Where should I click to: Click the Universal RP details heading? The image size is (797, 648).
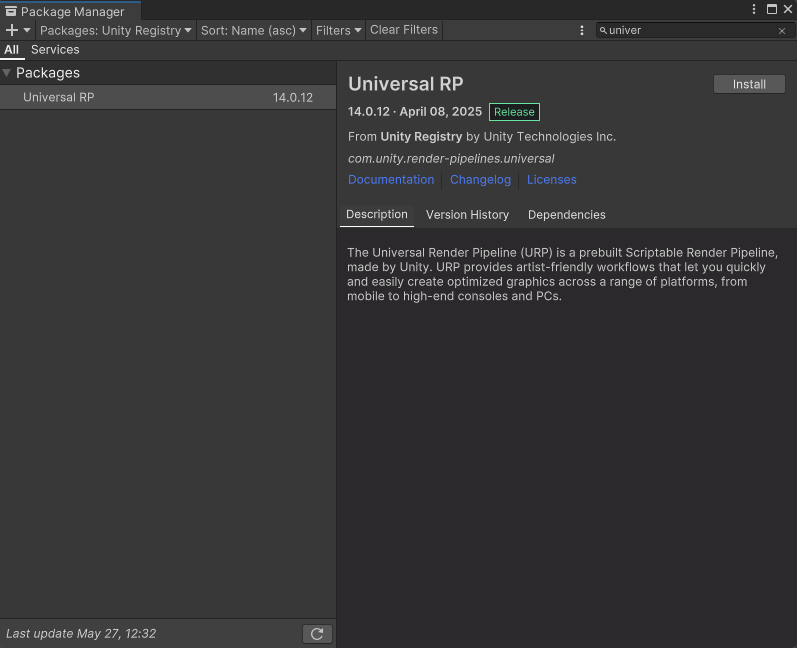click(406, 84)
